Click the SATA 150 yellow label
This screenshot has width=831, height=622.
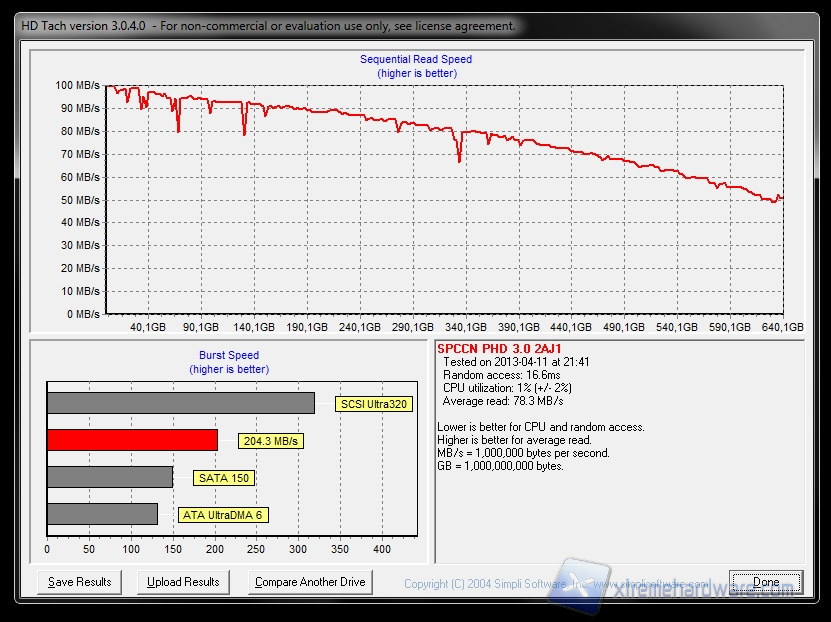(x=224, y=478)
